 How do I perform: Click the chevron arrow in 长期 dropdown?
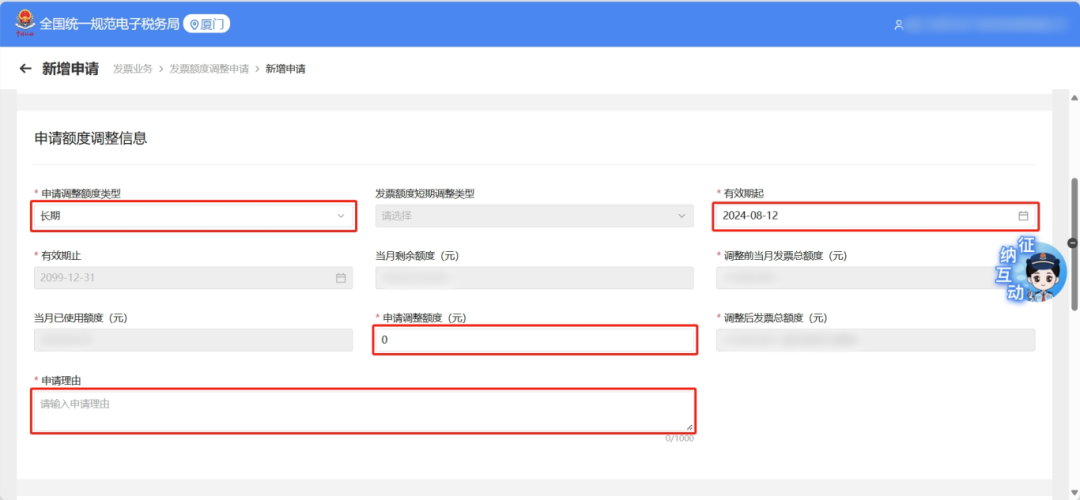[x=340, y=216]
